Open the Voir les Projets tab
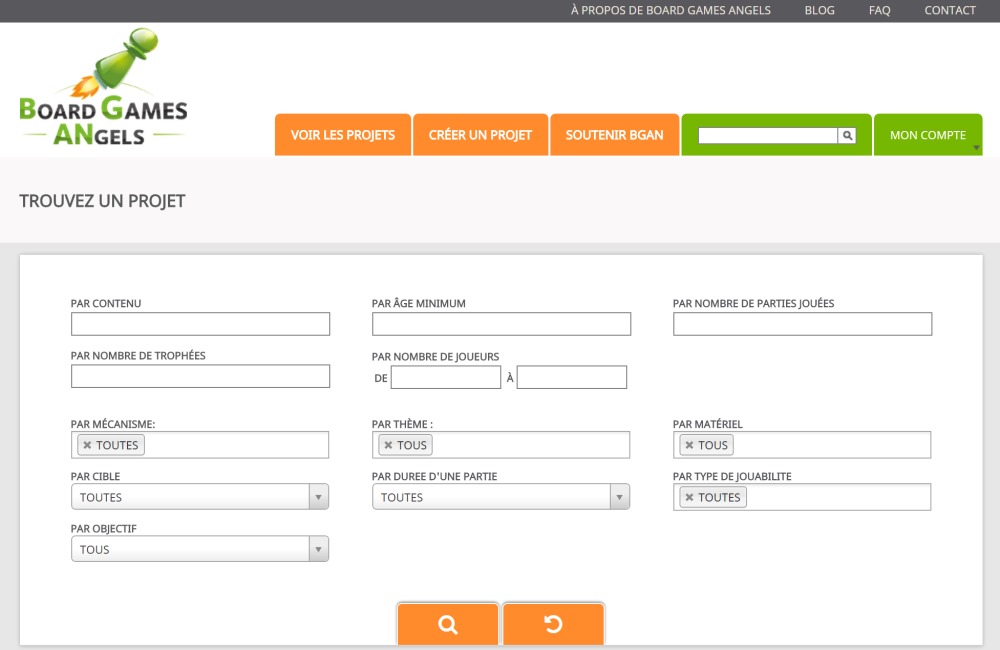This screenshot has height=650, width=1000. pyautogui.click(x=343, y=135)
